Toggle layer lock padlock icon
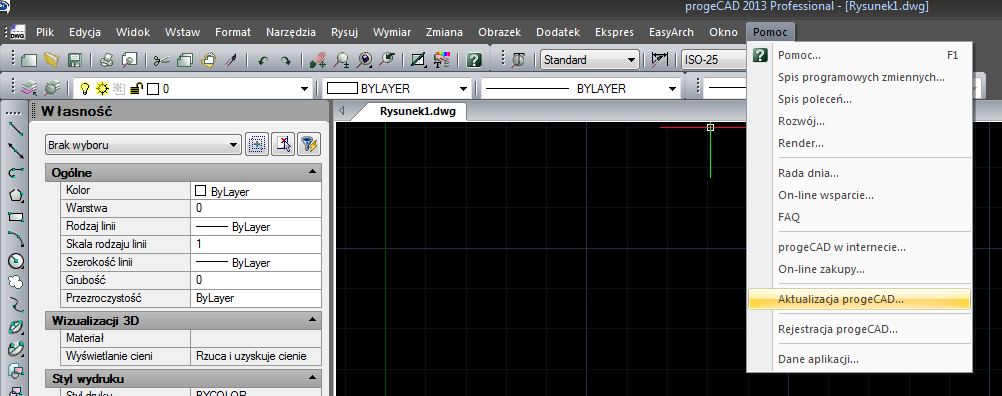The width and height of the screenshot is (1002, 396). [135, 89]
